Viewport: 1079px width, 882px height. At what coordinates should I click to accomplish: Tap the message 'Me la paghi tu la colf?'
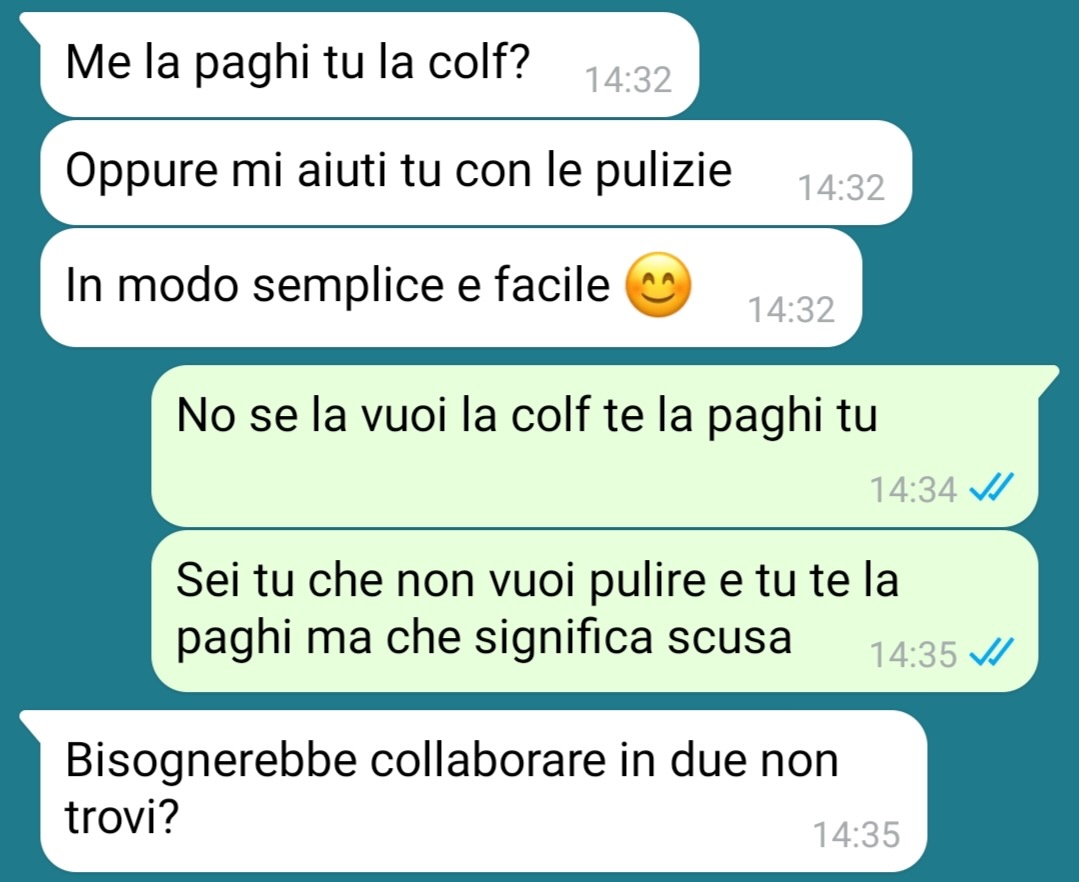370,64
